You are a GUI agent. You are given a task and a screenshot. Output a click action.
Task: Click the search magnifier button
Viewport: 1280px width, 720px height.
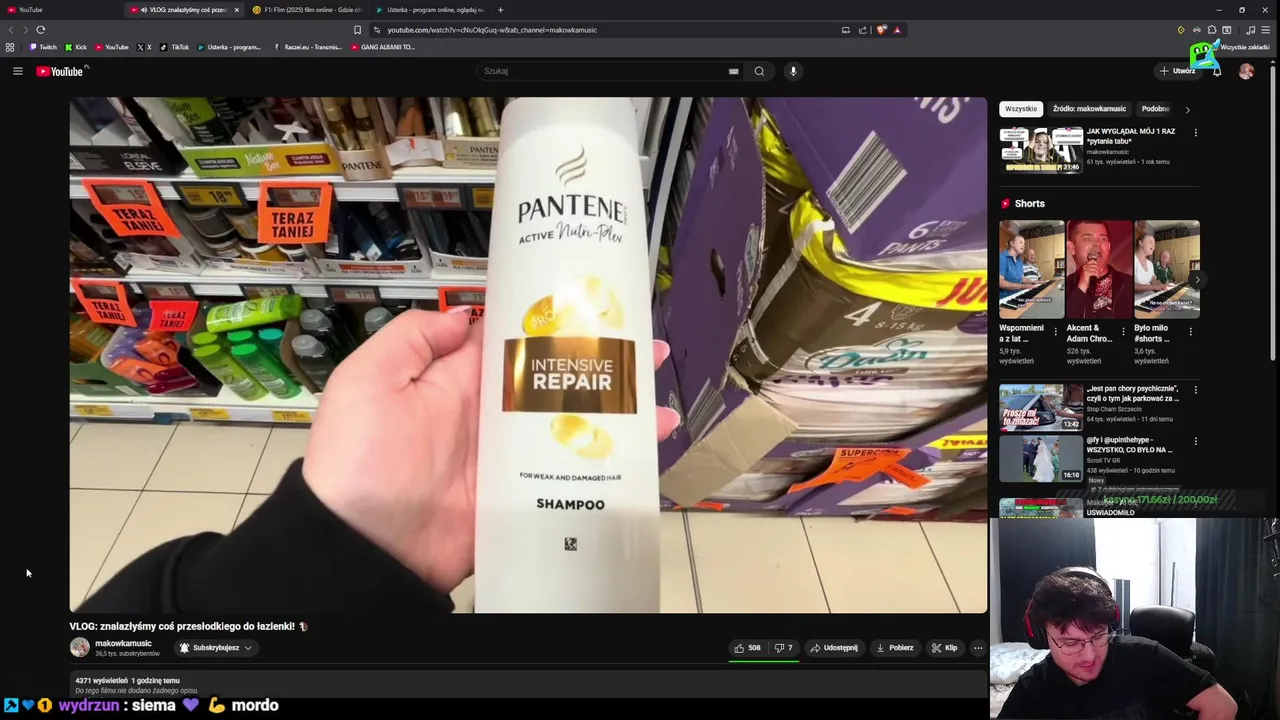(x=759, y=71)
